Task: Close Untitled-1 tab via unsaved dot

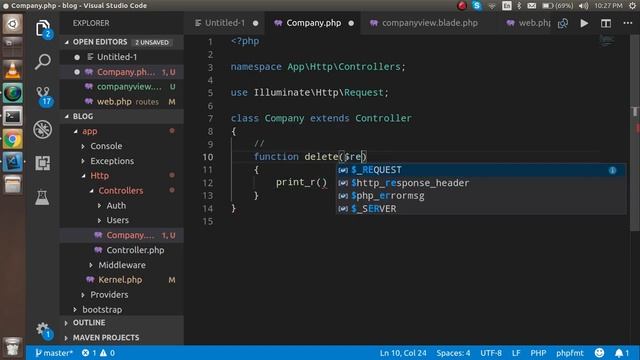Action: pos(256,23)
